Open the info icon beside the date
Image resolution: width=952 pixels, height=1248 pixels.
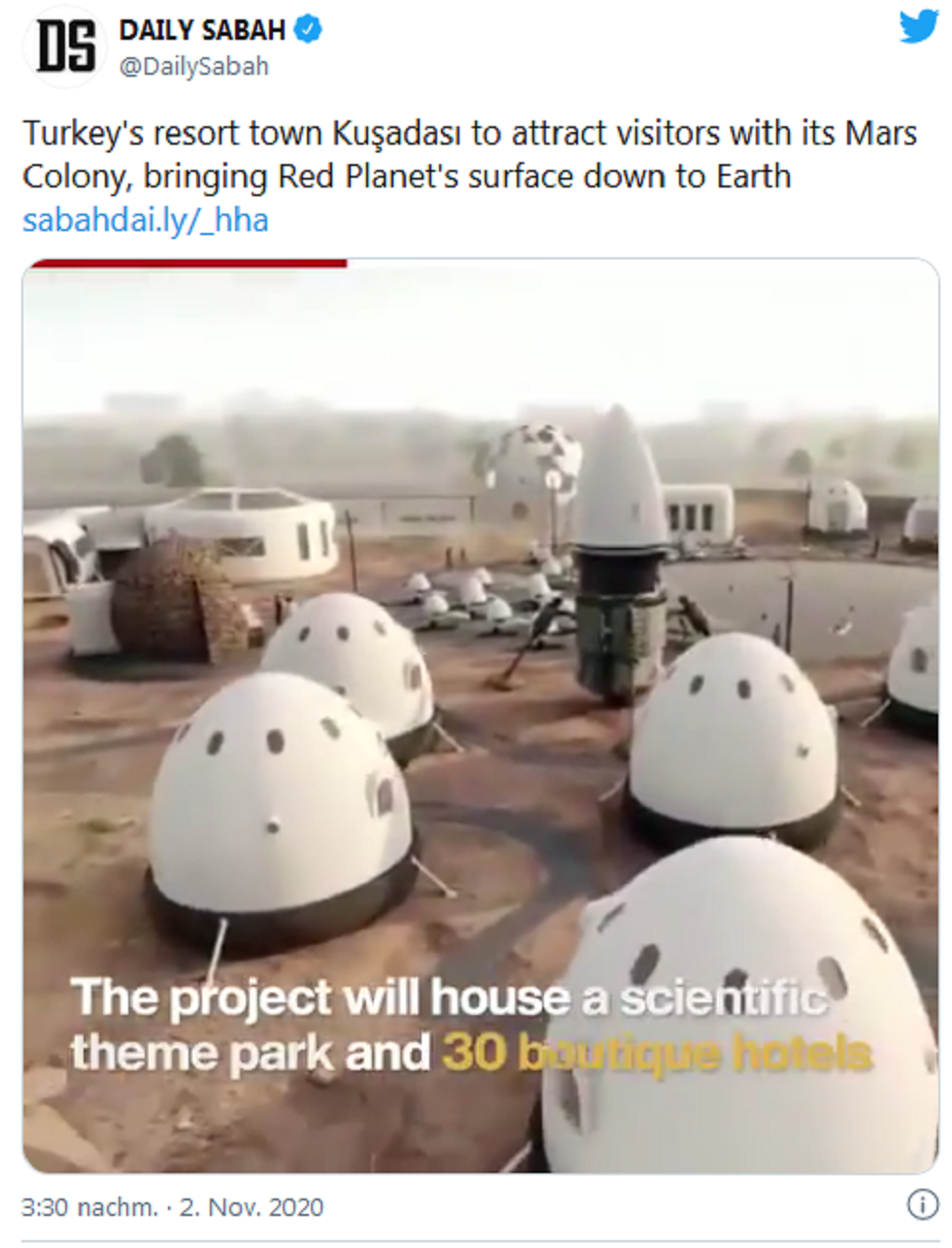point(921,1204)
